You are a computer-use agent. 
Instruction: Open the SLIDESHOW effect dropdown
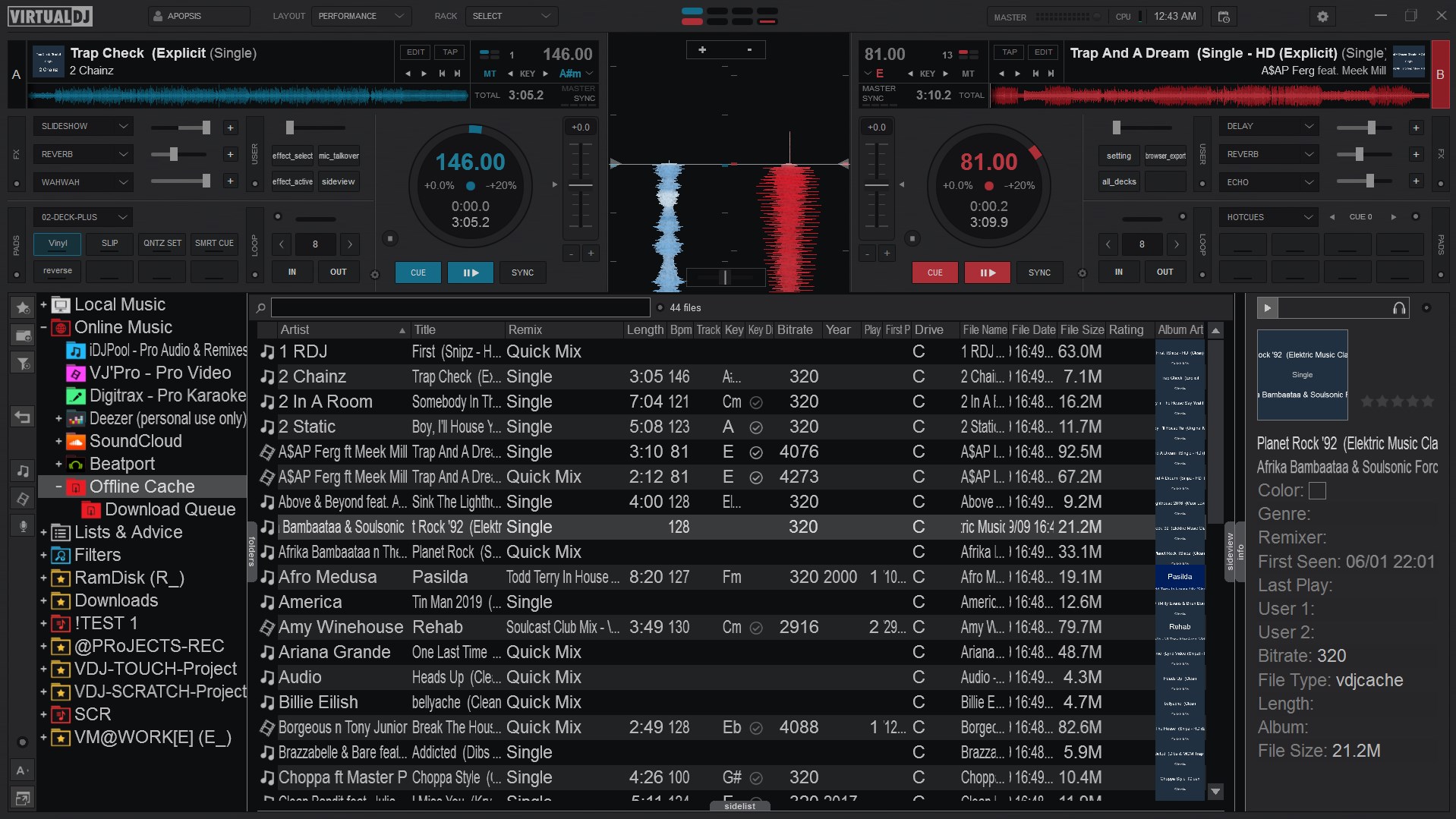83,126
